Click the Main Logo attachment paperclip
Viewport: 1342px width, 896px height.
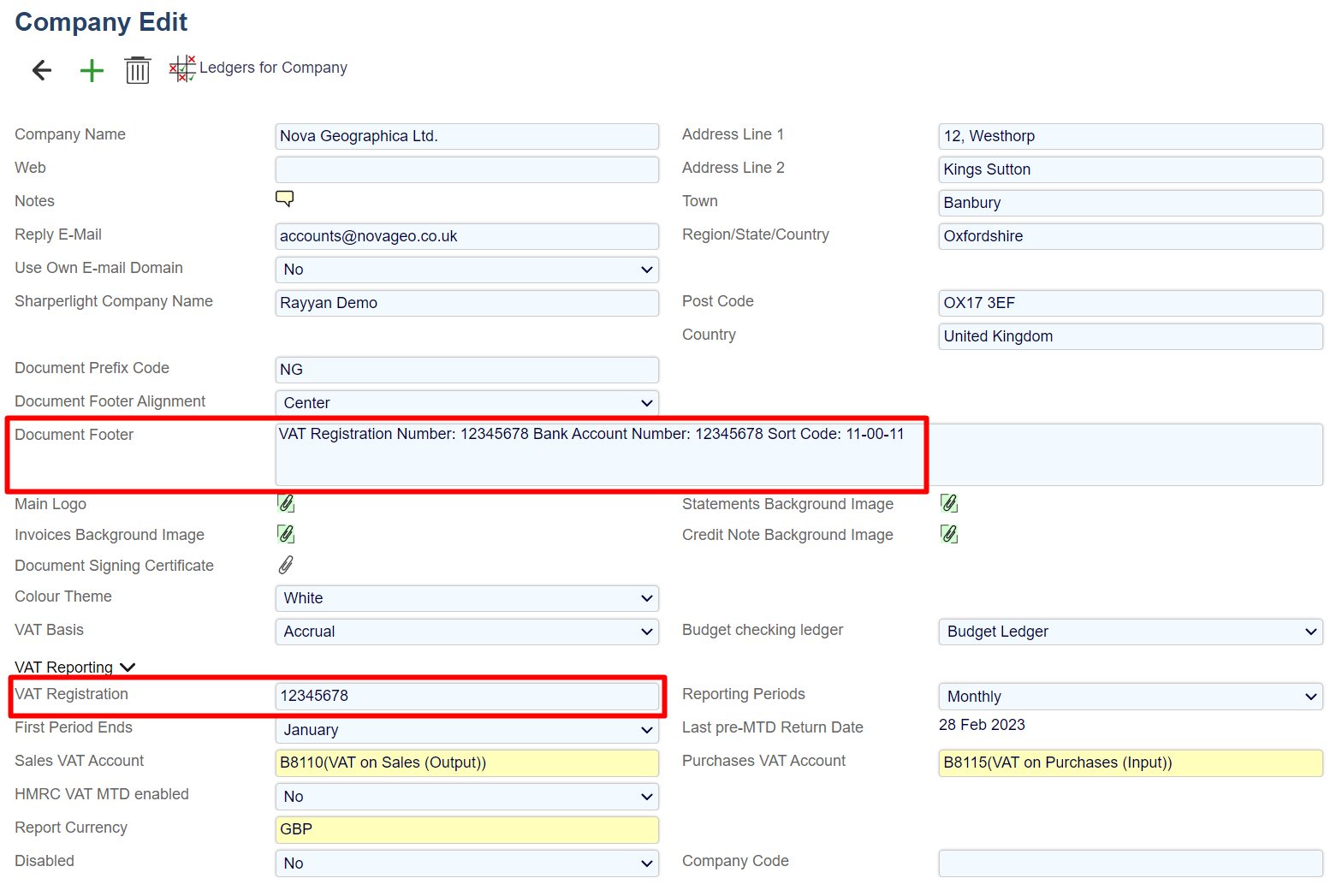point(286,504)
